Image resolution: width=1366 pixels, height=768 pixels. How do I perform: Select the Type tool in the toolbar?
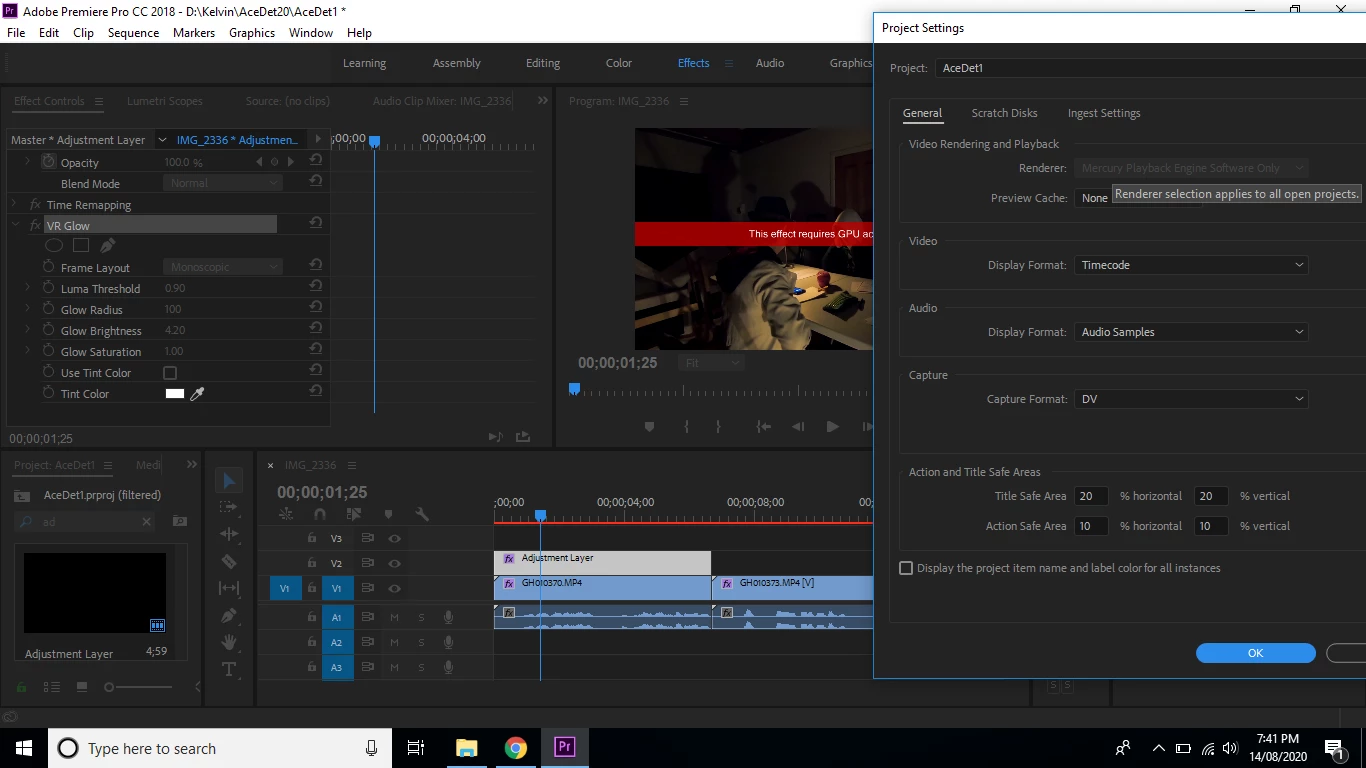pos(229,669)
